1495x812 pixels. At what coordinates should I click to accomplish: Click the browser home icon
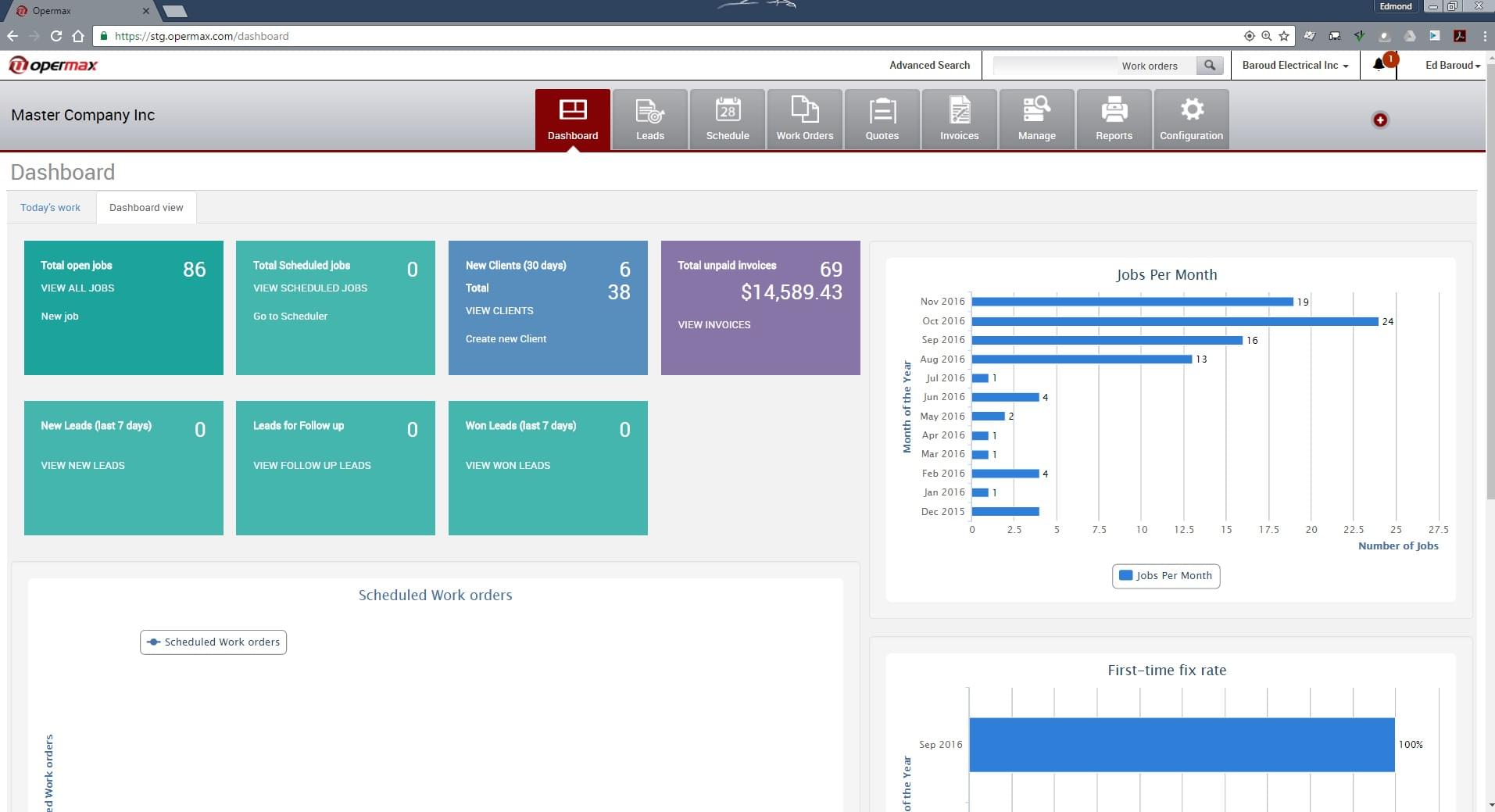[77, 36]
